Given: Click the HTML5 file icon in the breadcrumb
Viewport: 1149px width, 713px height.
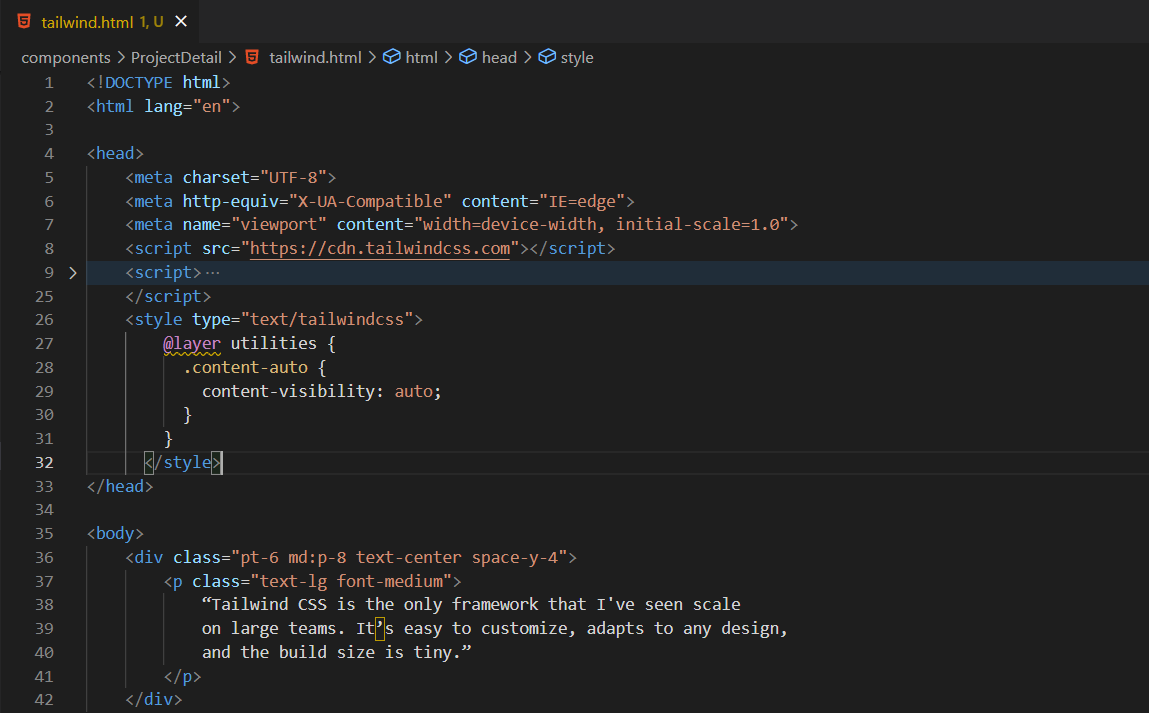Looking at the screenshot, I should 253,57.
